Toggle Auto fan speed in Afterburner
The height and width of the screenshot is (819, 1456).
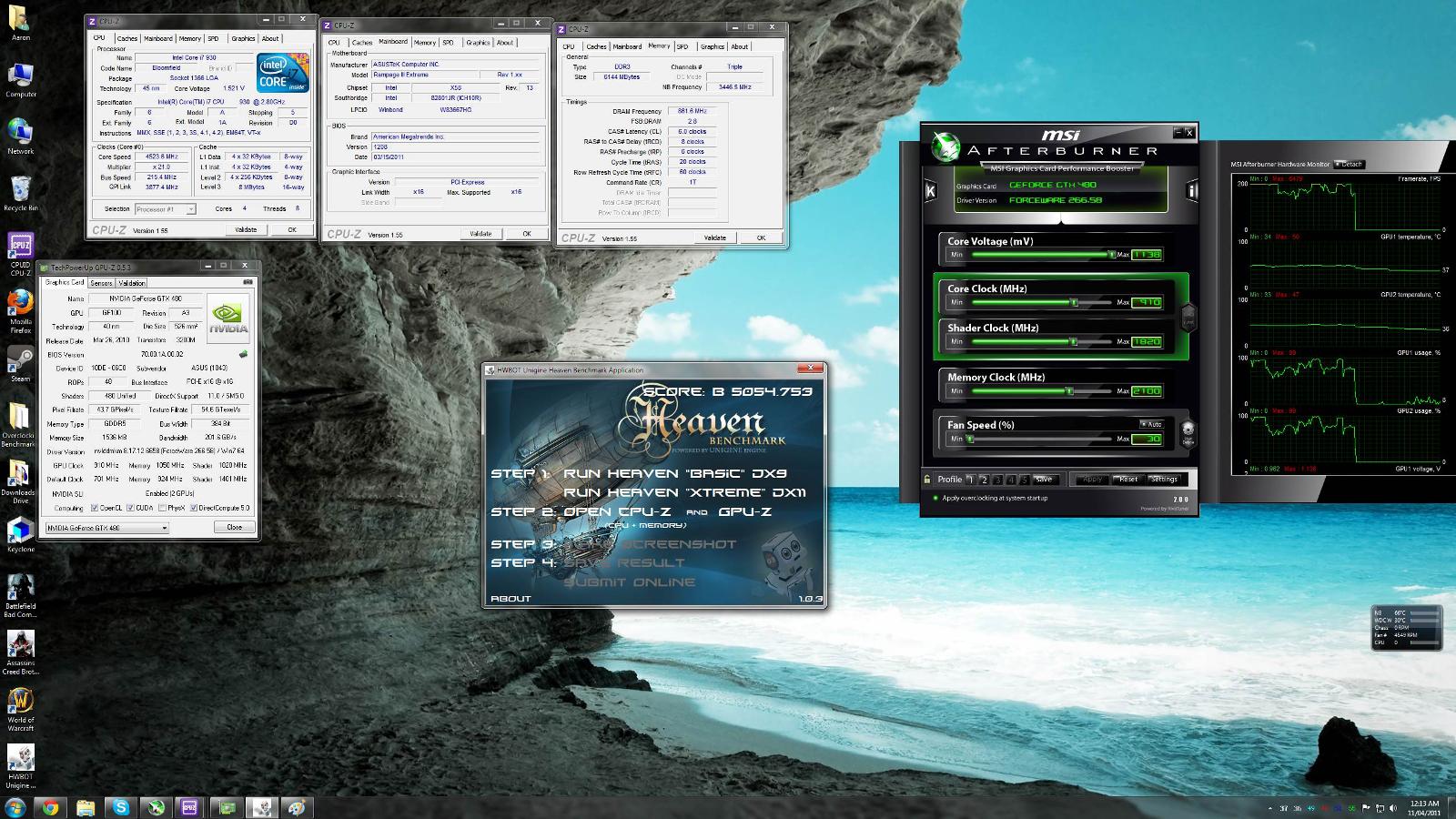[1151, 424]
